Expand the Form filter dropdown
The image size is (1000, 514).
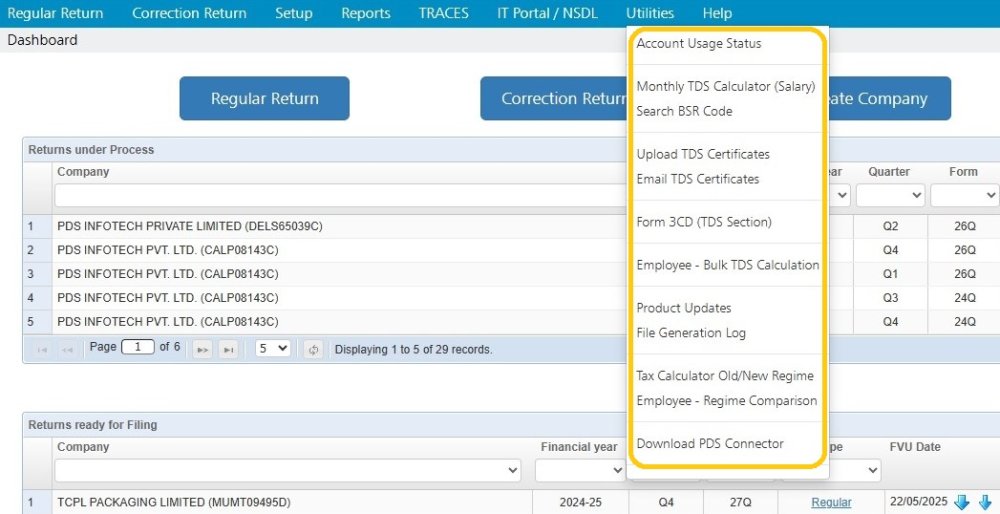(x=965, y=195)
